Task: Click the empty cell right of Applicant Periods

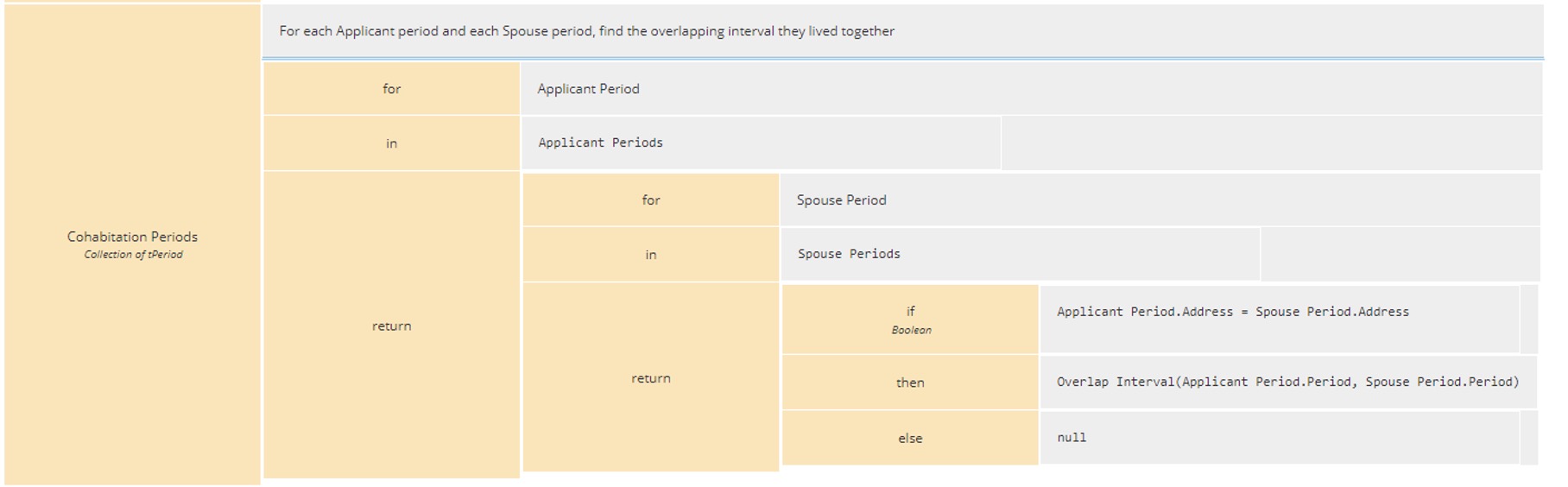Action: (x=1270, y=143)
